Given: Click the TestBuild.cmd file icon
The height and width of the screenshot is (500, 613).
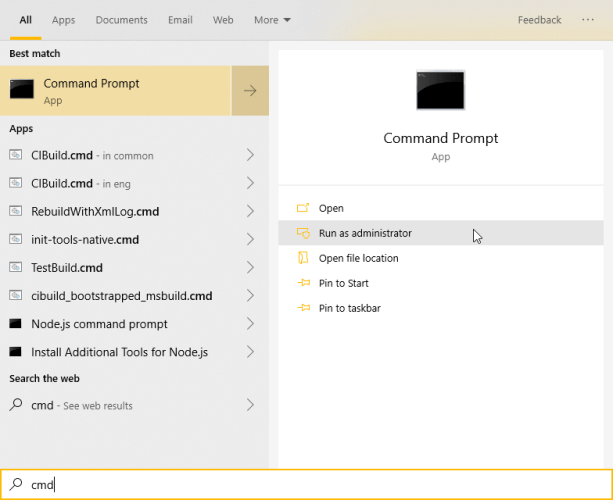Looking at the screenshot, I should pyautogui.click(x=16, y=268).
